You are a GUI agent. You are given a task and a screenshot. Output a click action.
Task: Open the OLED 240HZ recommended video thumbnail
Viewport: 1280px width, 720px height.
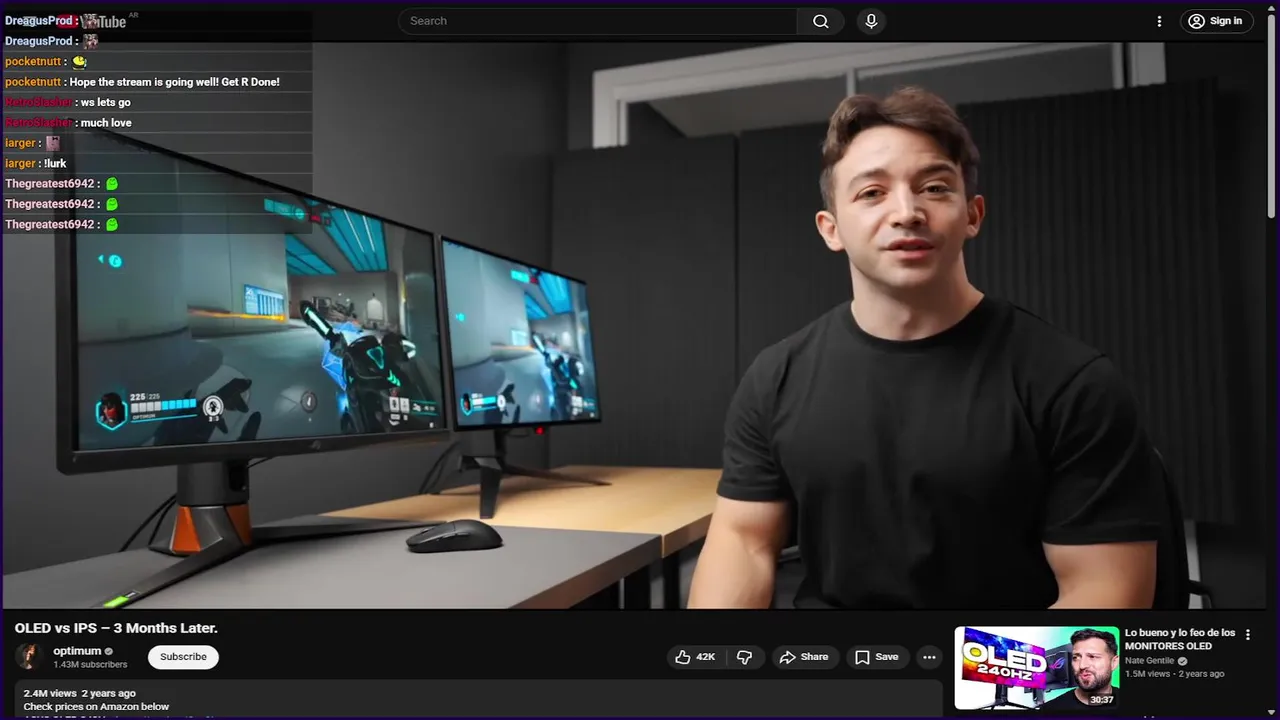(1036, 668)
